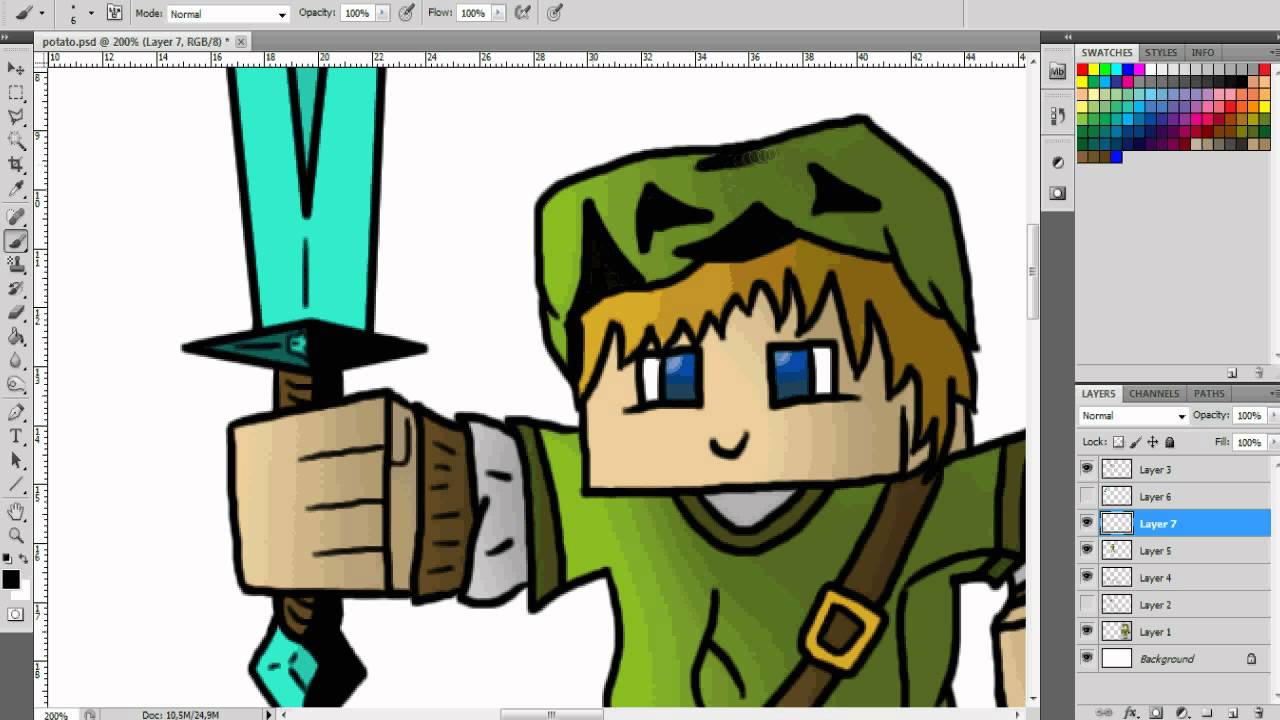Show Layer 6 visibility box
1280x720 pixels.
(1087, 496)
